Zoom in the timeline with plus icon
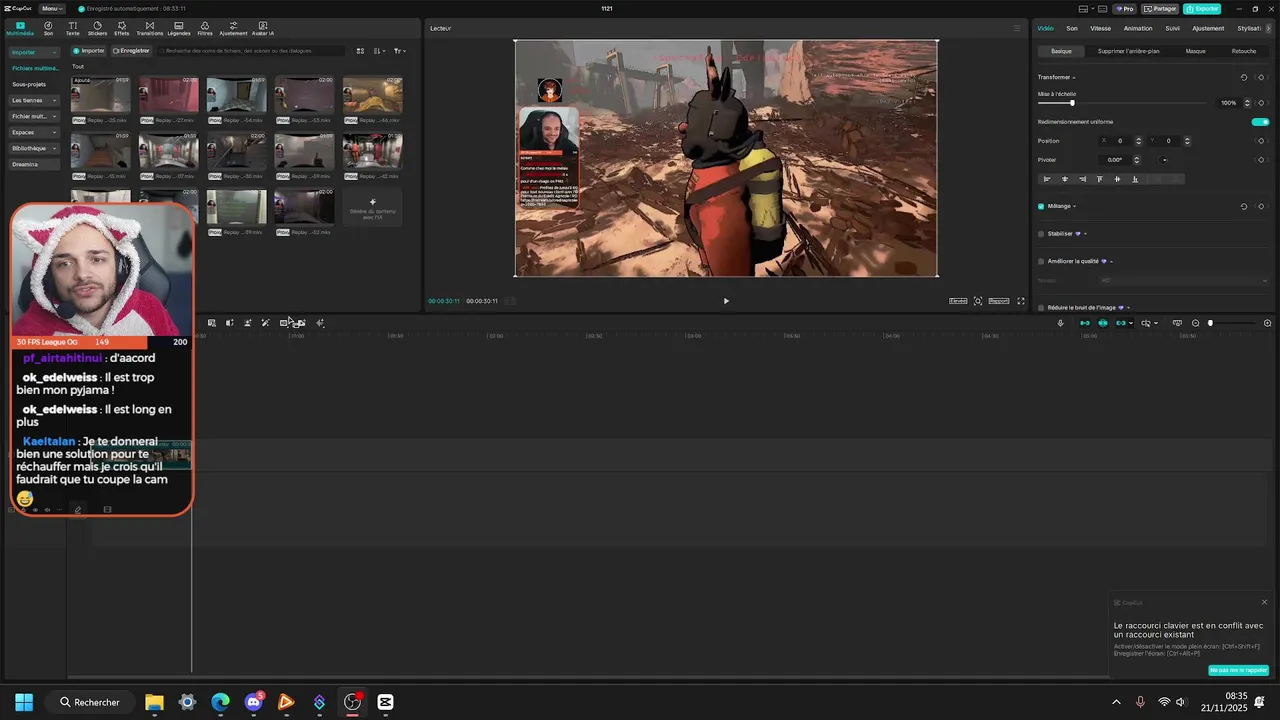The height and width of the screenshot is (720, 1280). pos(1268,323)
